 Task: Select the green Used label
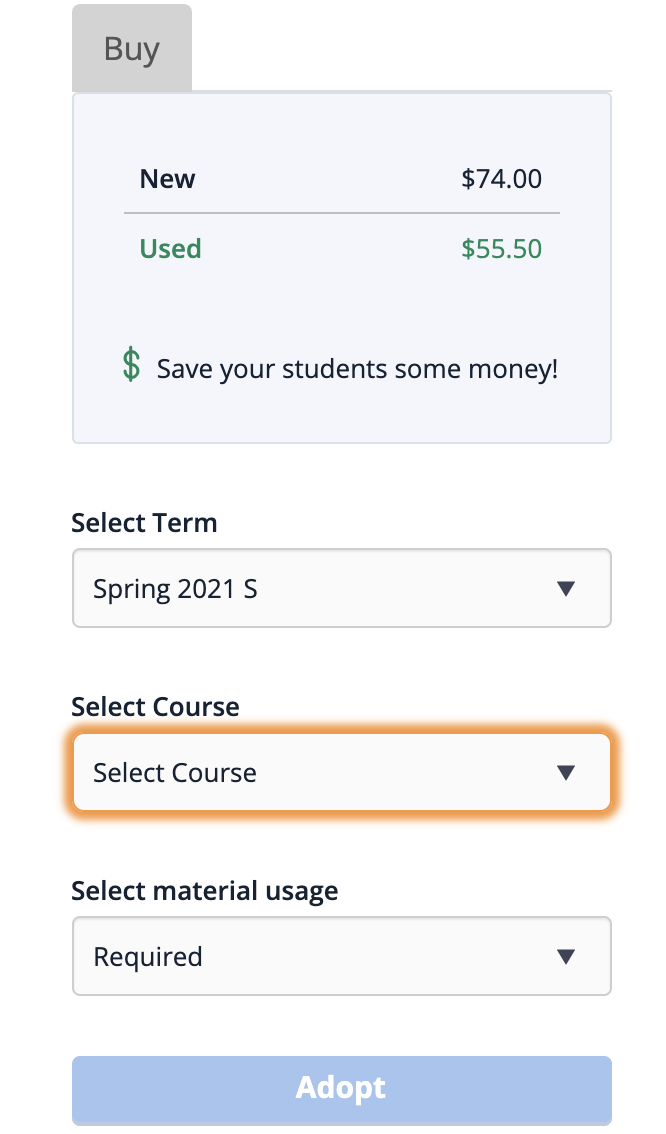click(170, 248)
